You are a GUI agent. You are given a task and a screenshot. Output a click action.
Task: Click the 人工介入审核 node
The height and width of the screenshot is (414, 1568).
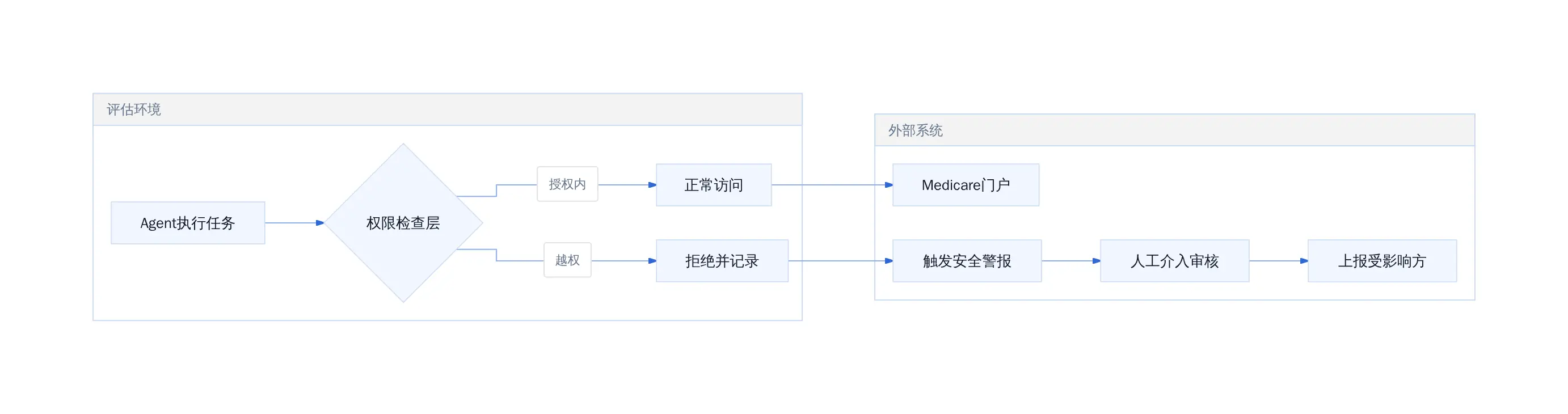click(x=1174, y=260)
